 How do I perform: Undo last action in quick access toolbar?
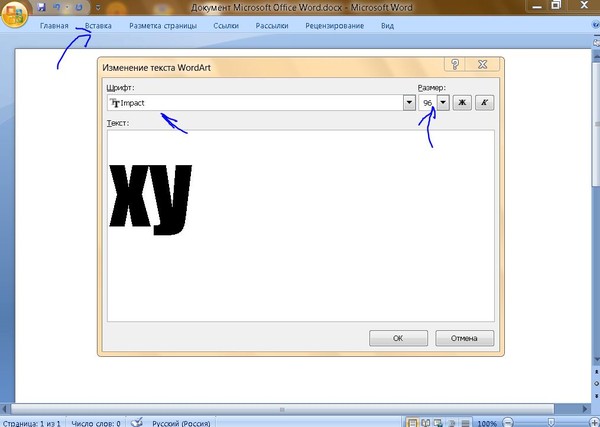click(57, 7)
